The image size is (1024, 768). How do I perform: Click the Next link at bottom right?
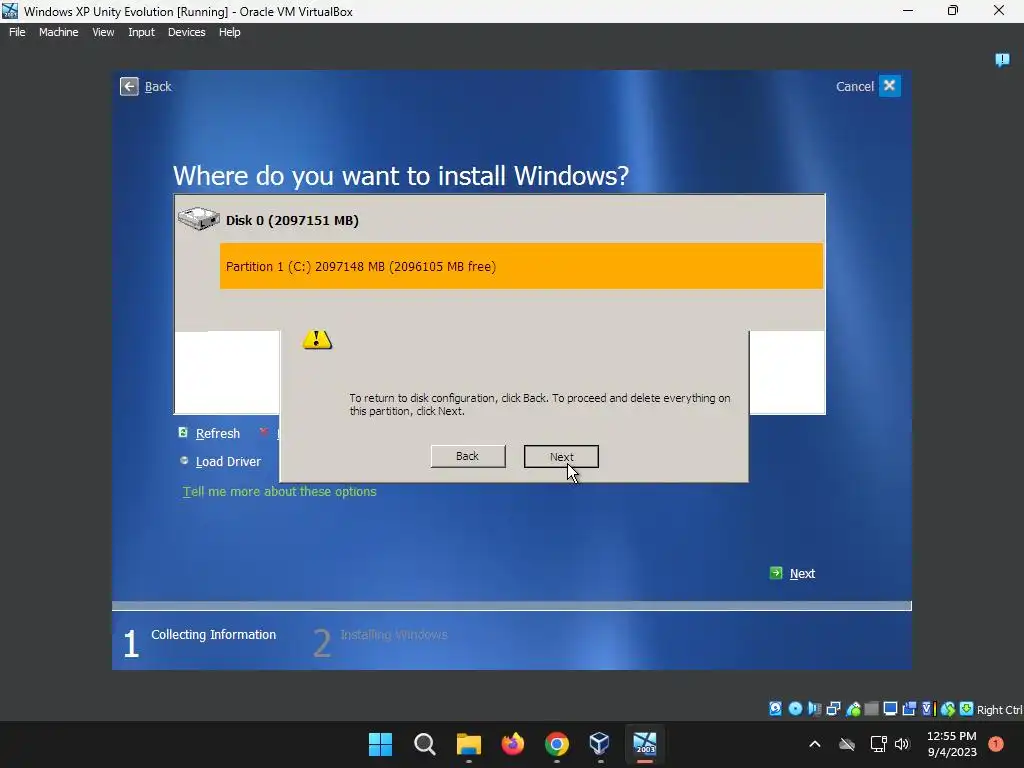click(802, 573)
